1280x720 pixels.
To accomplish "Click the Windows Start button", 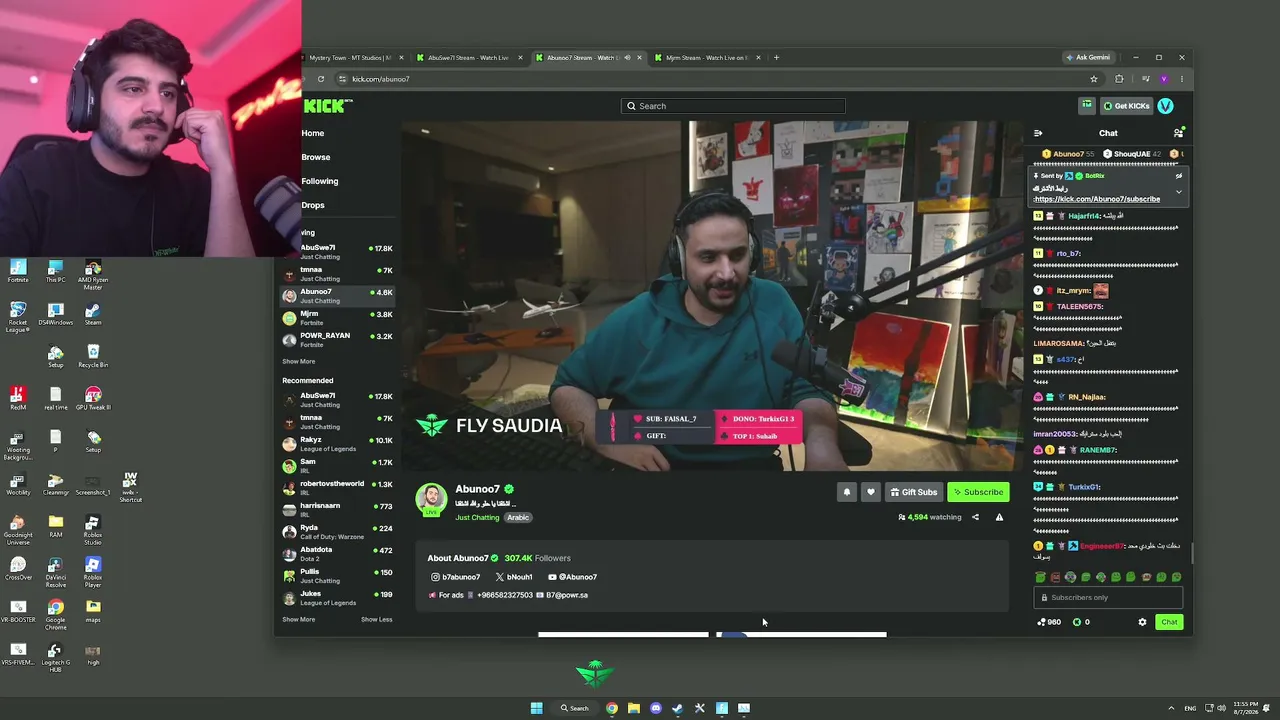I will pyautogui.click(x=537, y=708).
